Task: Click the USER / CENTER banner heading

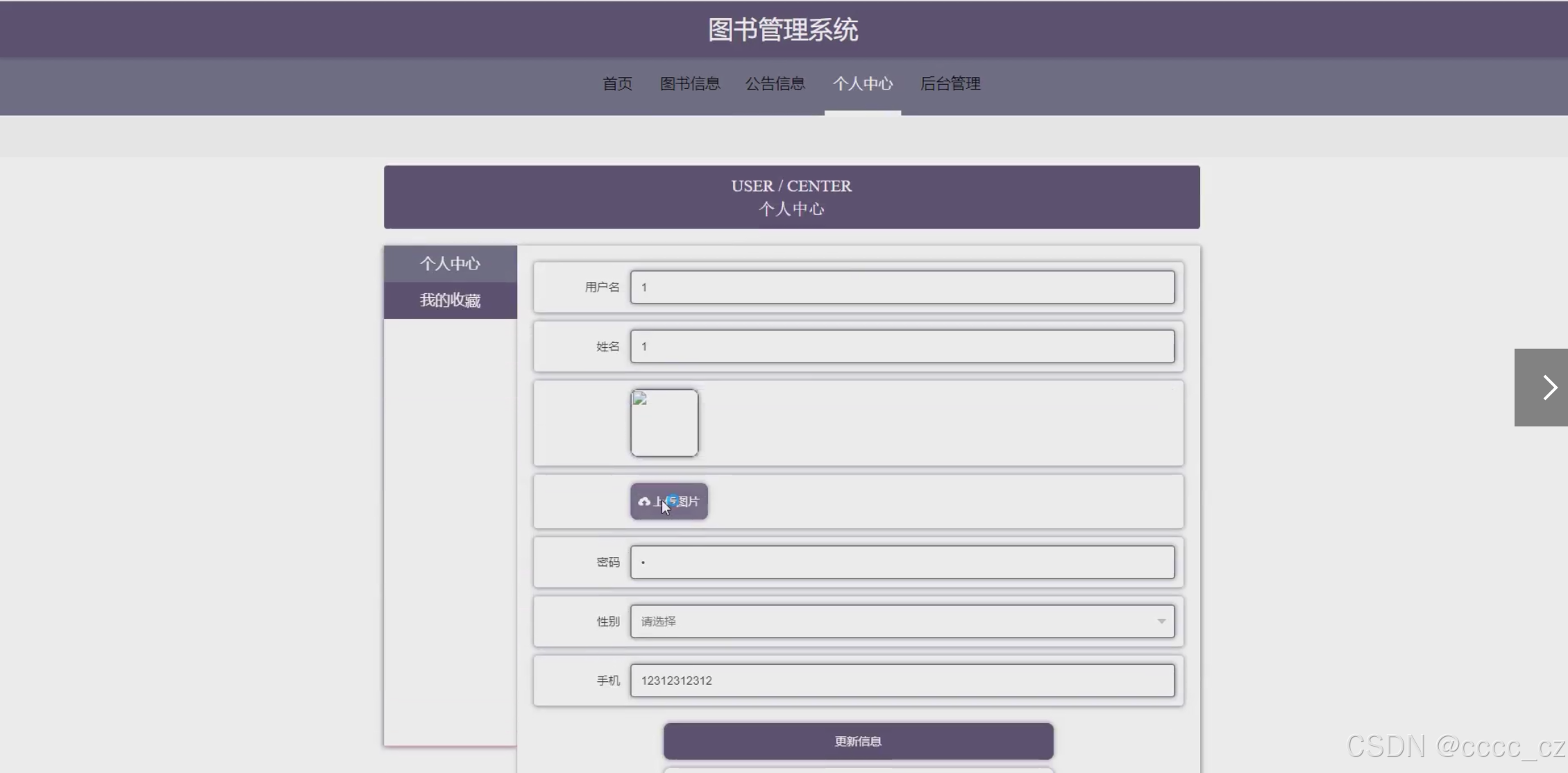Action: tap(791, 186)
